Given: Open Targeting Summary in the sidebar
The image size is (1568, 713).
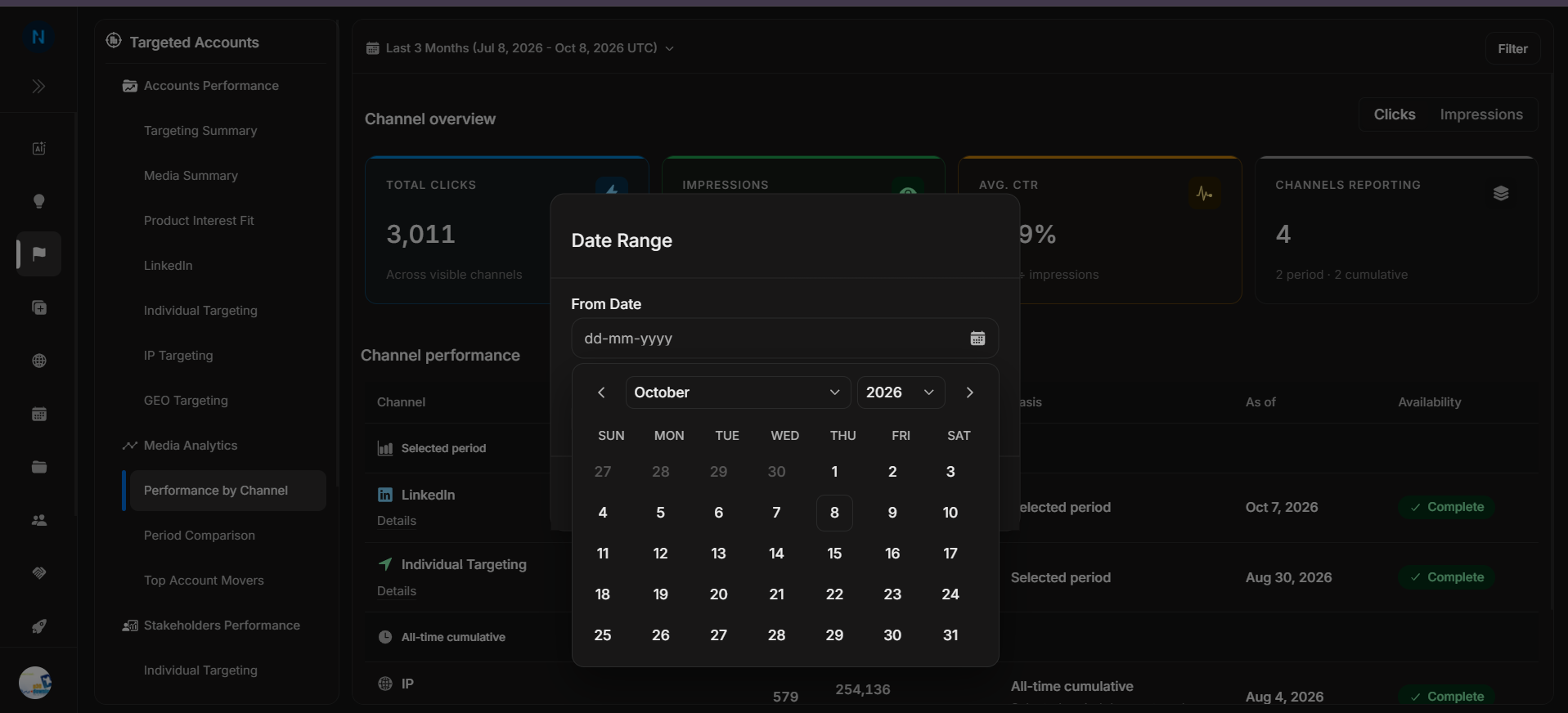Looking at the screenshot, I should coord(200,131).
